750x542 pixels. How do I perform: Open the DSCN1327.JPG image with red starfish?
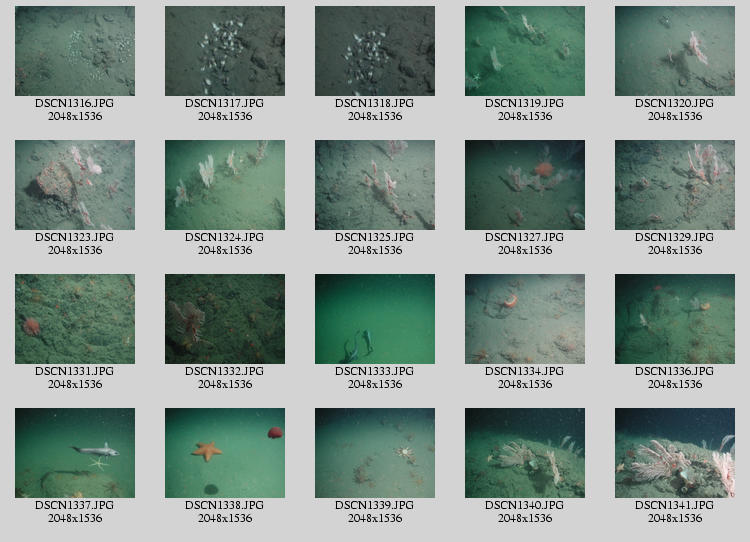pos(525,185)
